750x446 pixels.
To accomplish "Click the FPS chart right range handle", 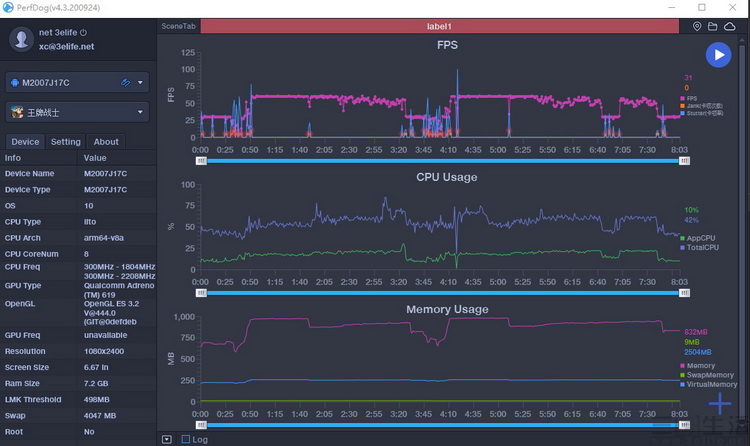I will [x=684, y=161].
